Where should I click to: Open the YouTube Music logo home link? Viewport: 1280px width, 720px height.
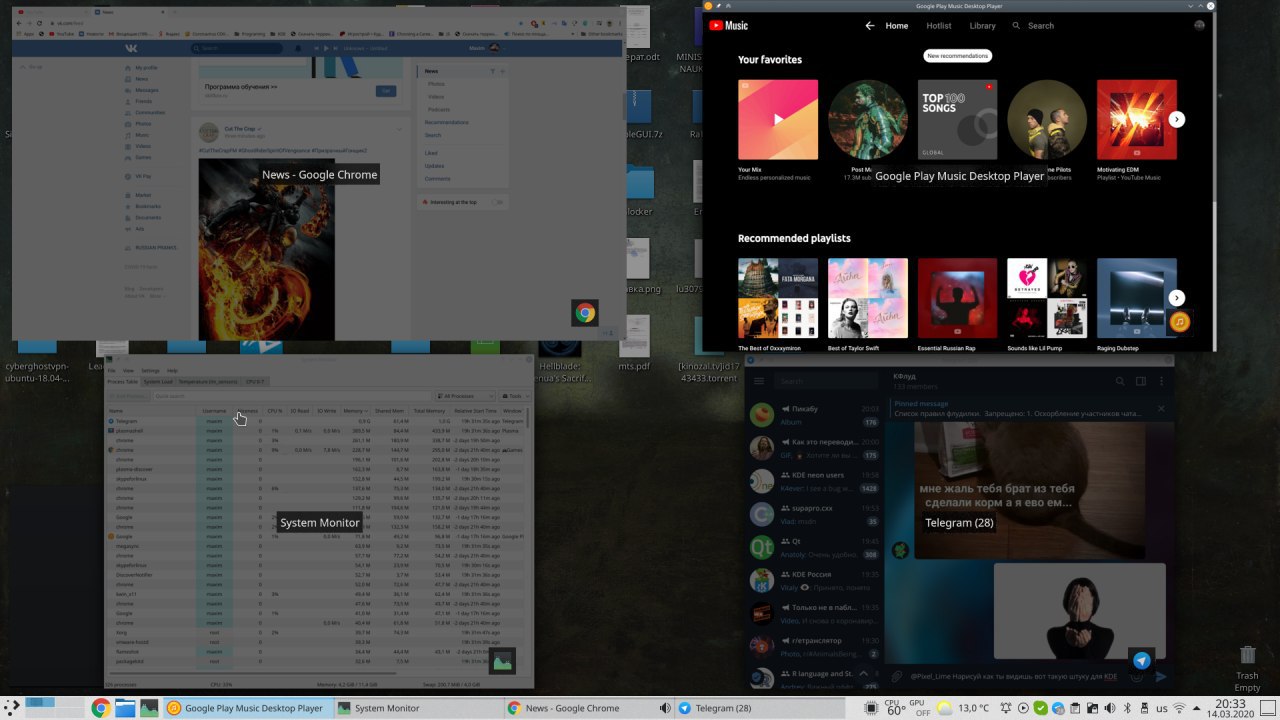[x=728, y=26]
